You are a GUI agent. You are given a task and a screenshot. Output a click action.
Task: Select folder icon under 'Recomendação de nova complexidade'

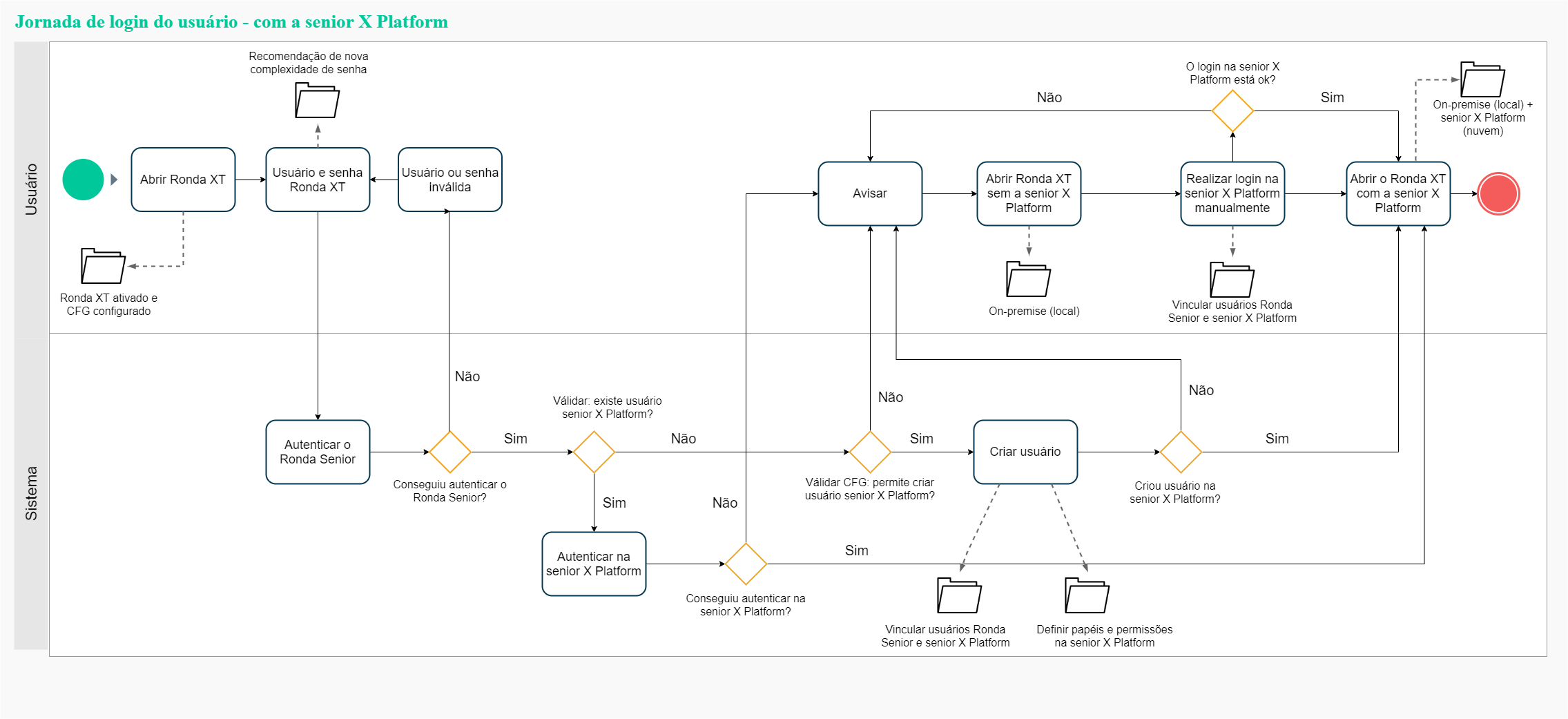coord(317,100)
